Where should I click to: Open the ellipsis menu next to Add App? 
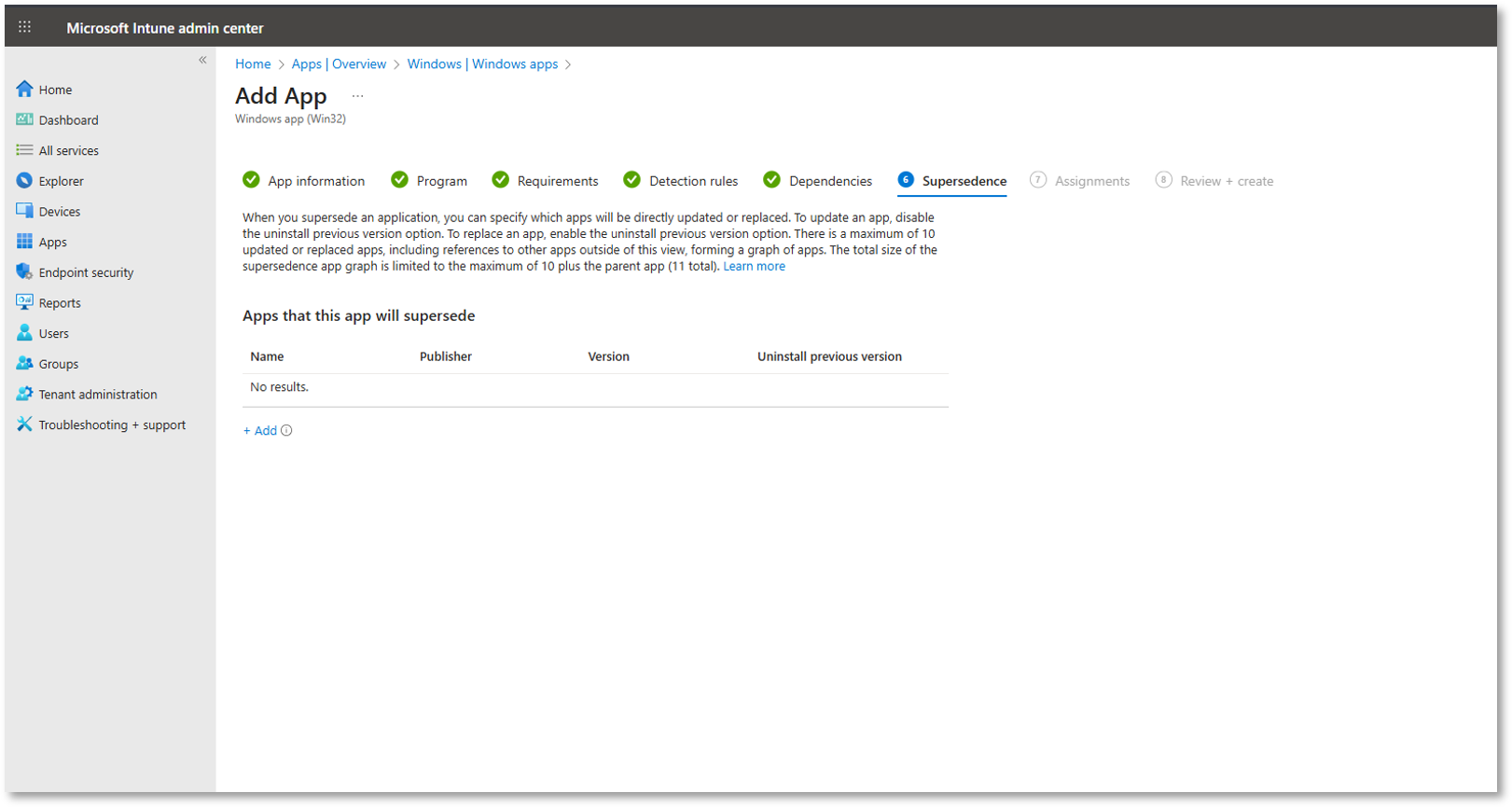click(357, 96)
